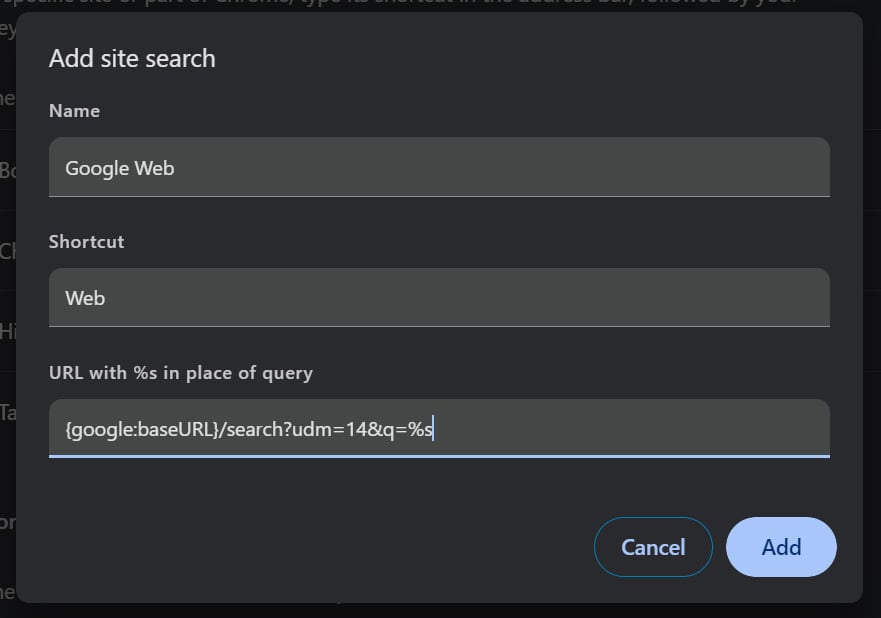Click the "URL with %s in place of query" label
This screenshot has width=881, height=618.
(180, 373)
